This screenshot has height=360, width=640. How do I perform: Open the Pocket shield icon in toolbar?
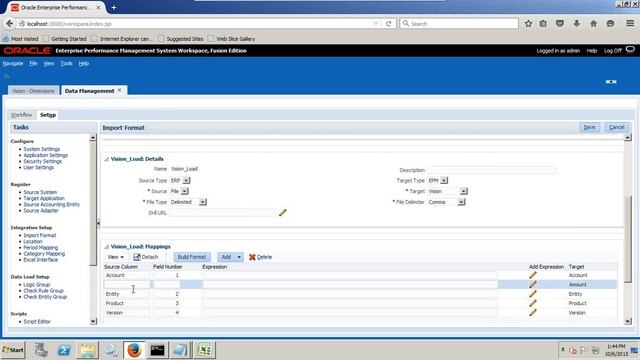(x=560, y=24)
